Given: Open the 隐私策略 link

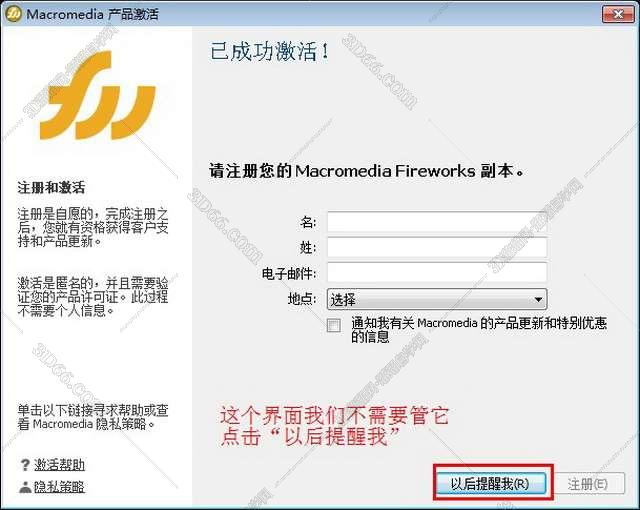Looking at the screenshot, I should pyautogui.click(x=59, y=487).
